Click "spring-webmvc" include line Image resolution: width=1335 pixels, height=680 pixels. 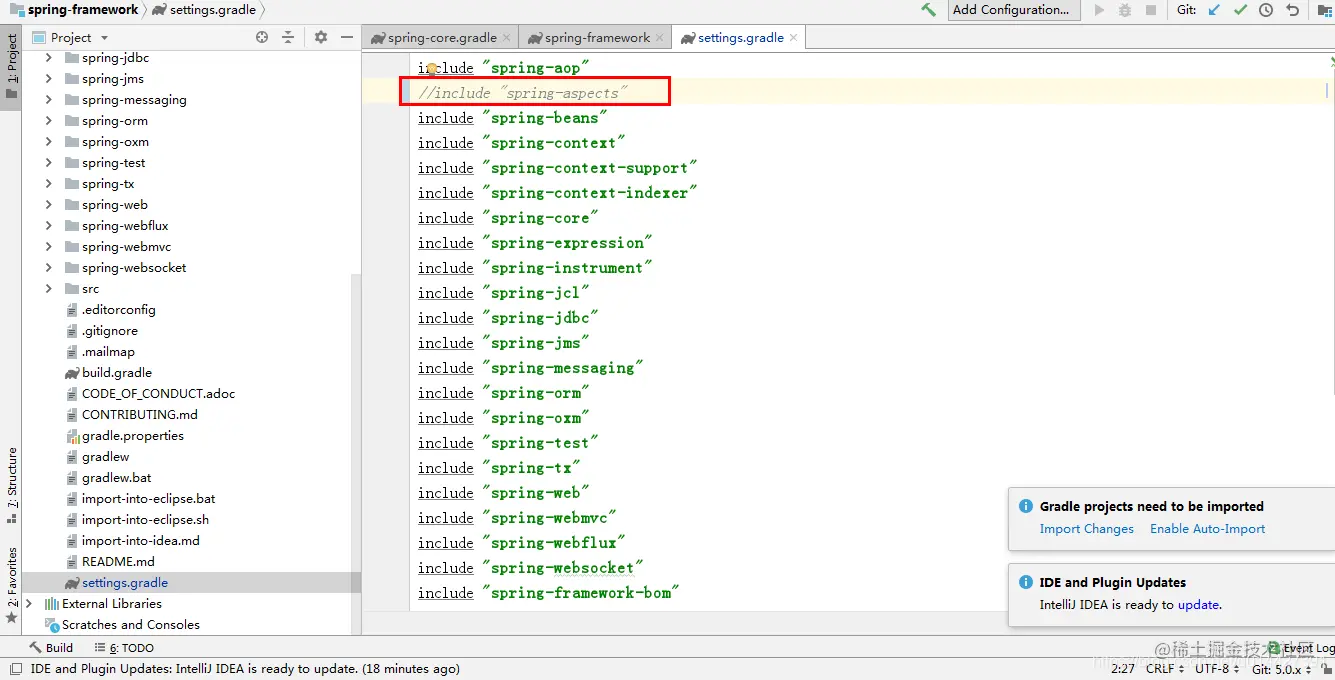(518, 518)
